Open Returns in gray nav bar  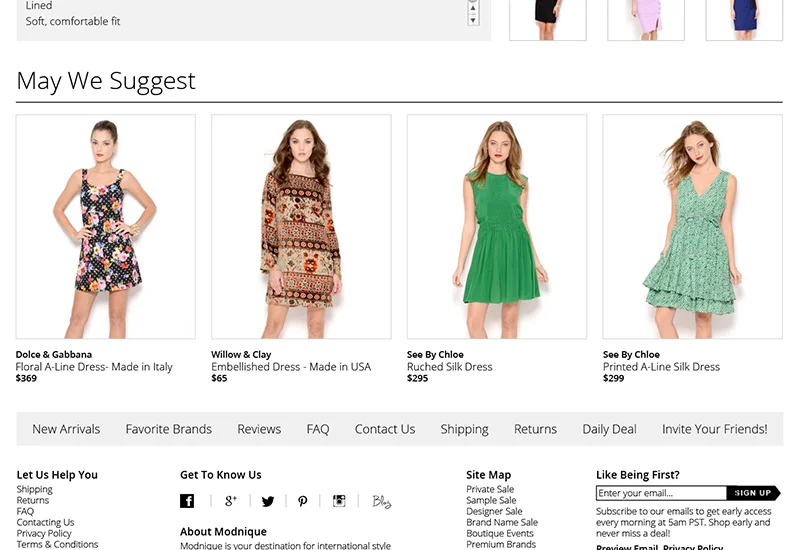(x=536, y=429)
